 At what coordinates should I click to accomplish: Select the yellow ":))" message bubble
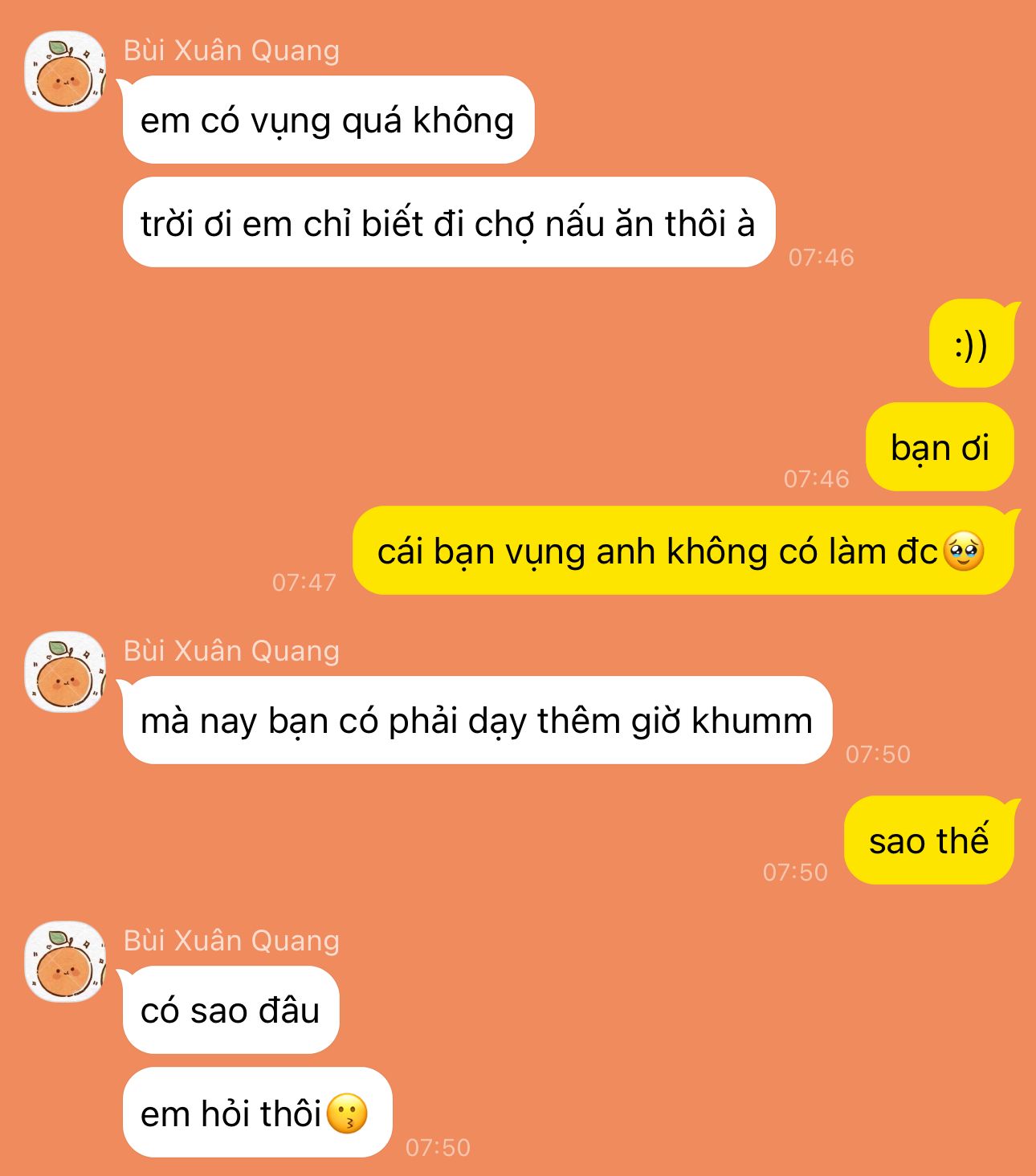(x=973, y=344)
